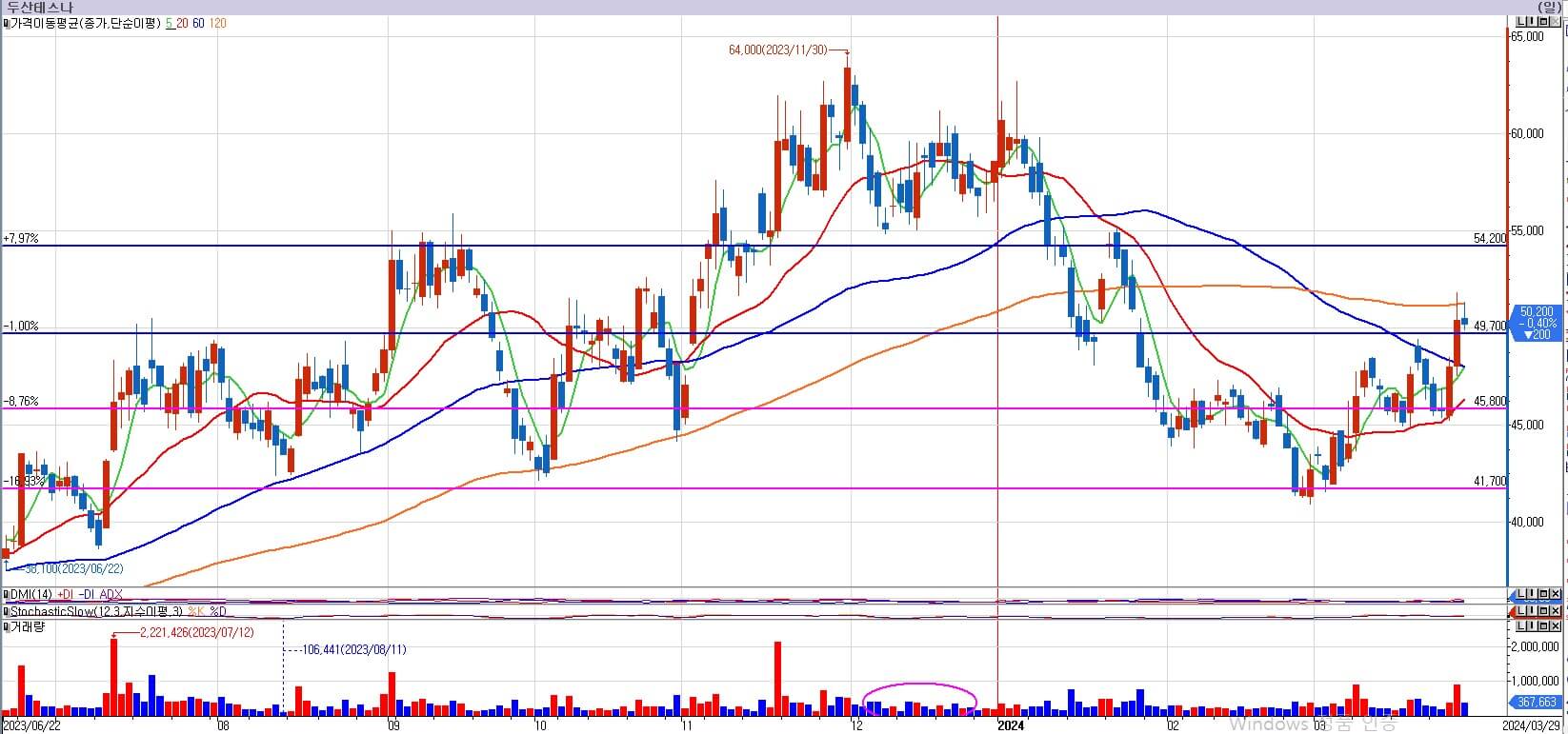Click the 45,800 horizontal line price label
1568x734 pixels.
tap(1490, 402)
